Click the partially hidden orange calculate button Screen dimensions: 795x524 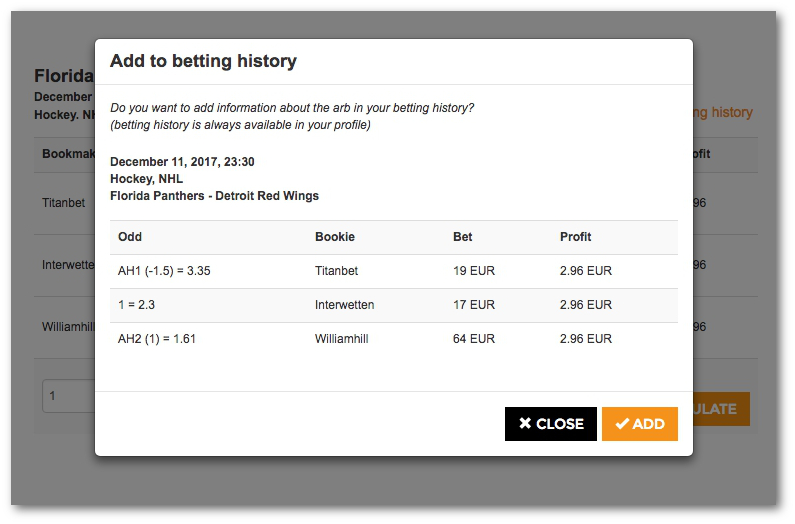[721, 409]
